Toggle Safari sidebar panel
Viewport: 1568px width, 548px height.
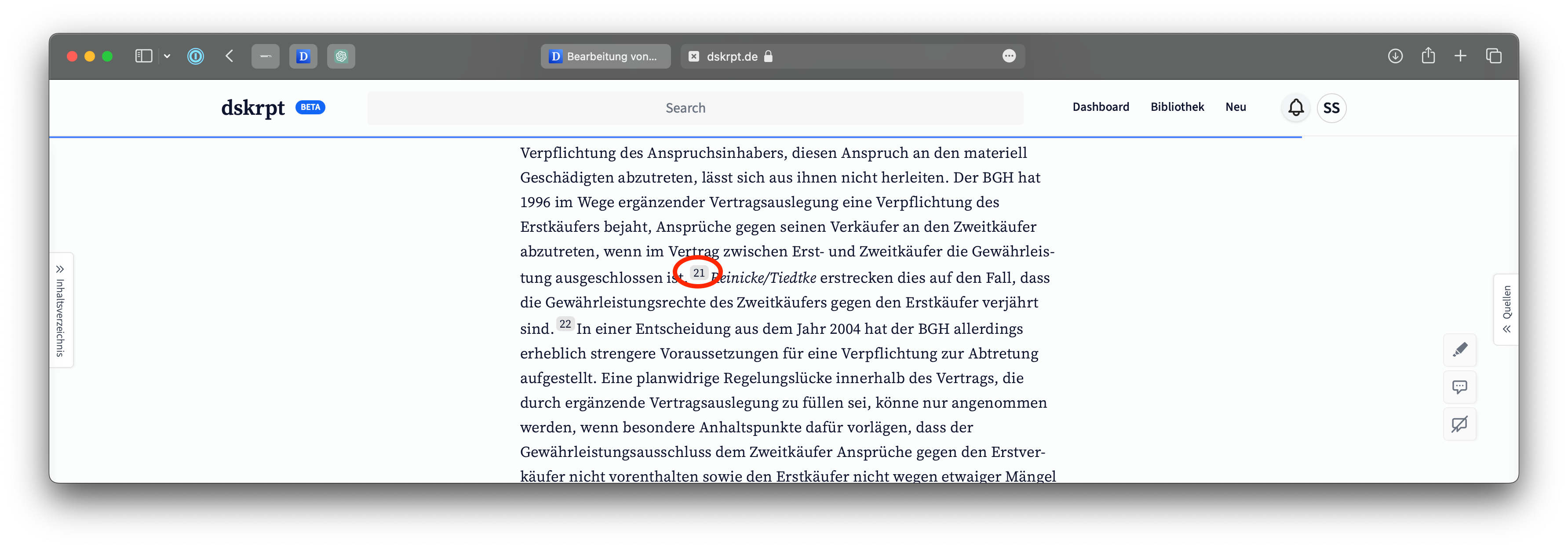[144, 56]
